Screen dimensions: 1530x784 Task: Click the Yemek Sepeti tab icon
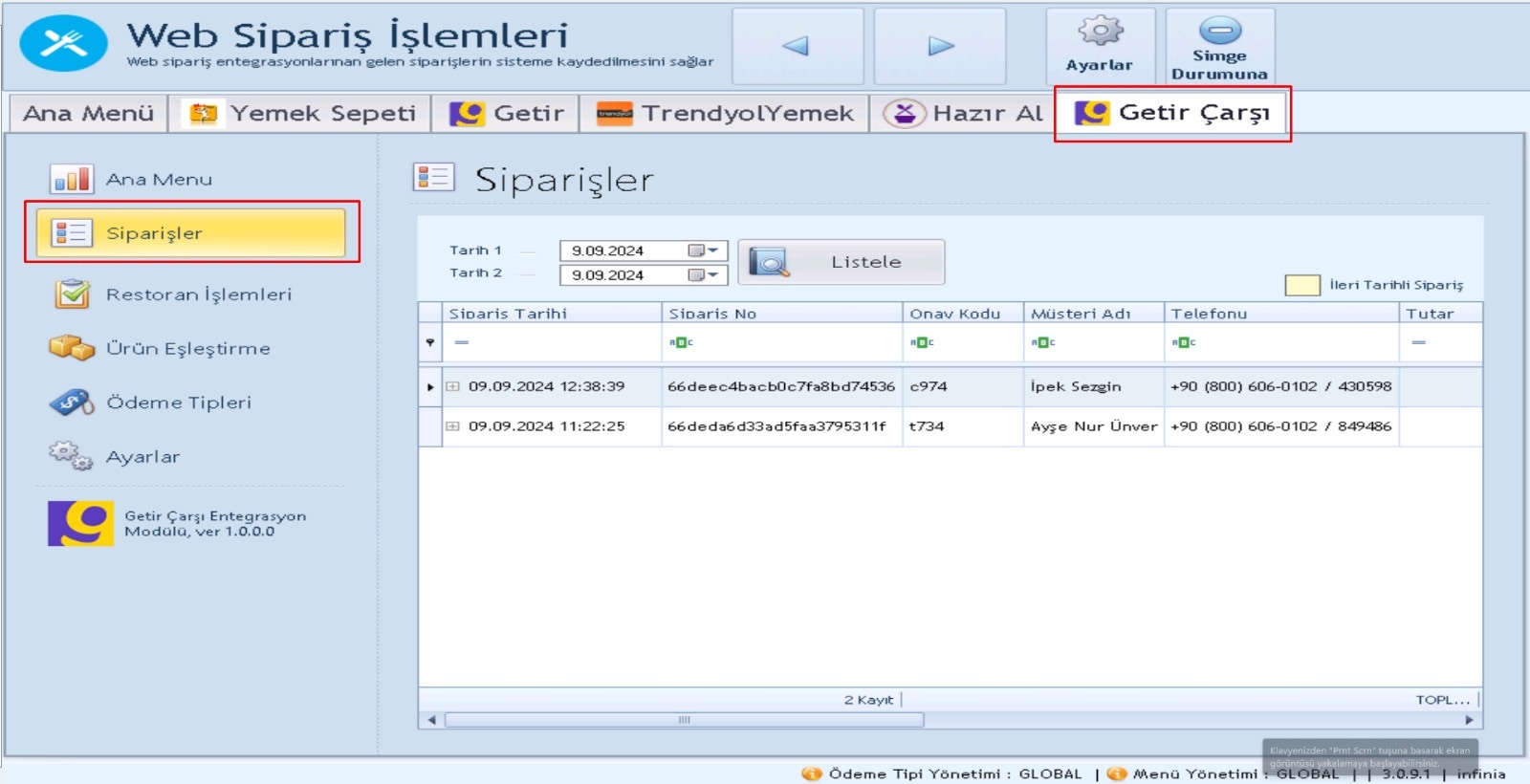(x=204, y=114)
